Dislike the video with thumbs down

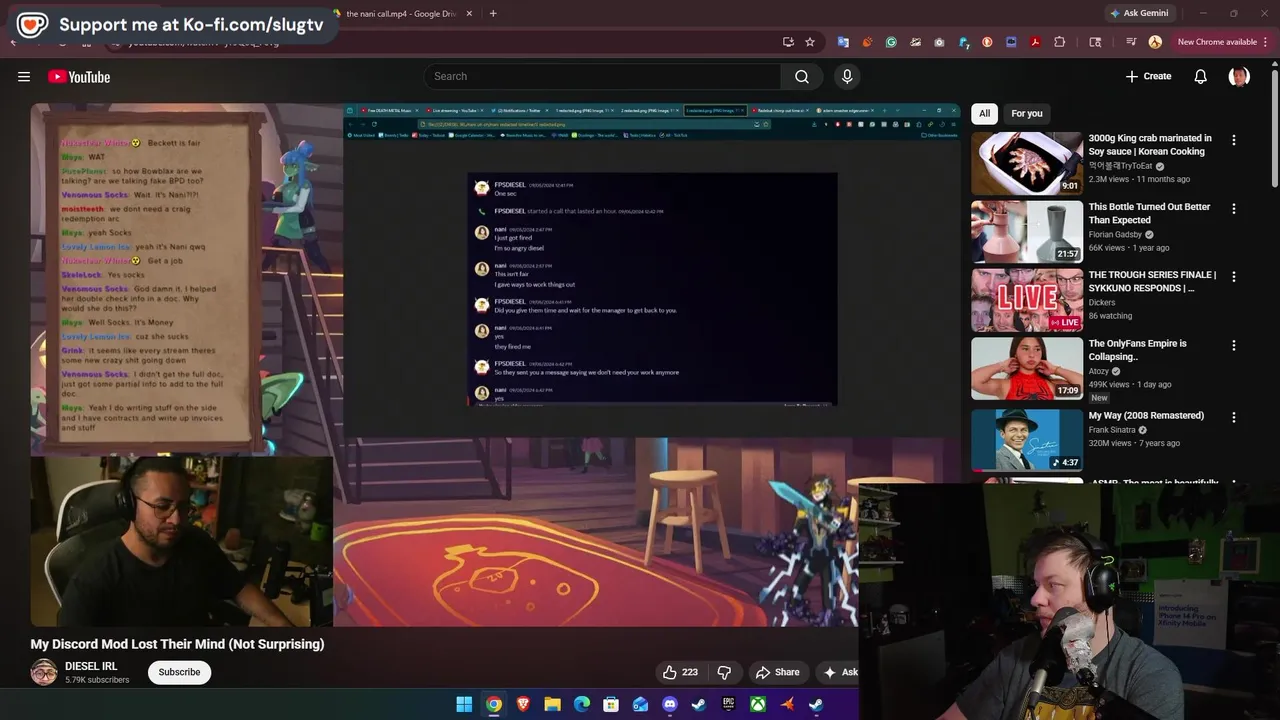point(725,672)
